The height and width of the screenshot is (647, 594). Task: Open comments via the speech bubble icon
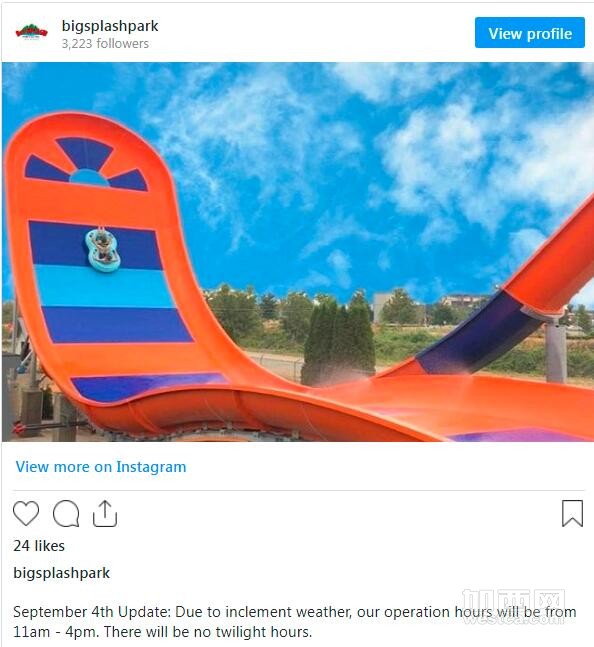(66, 513)
